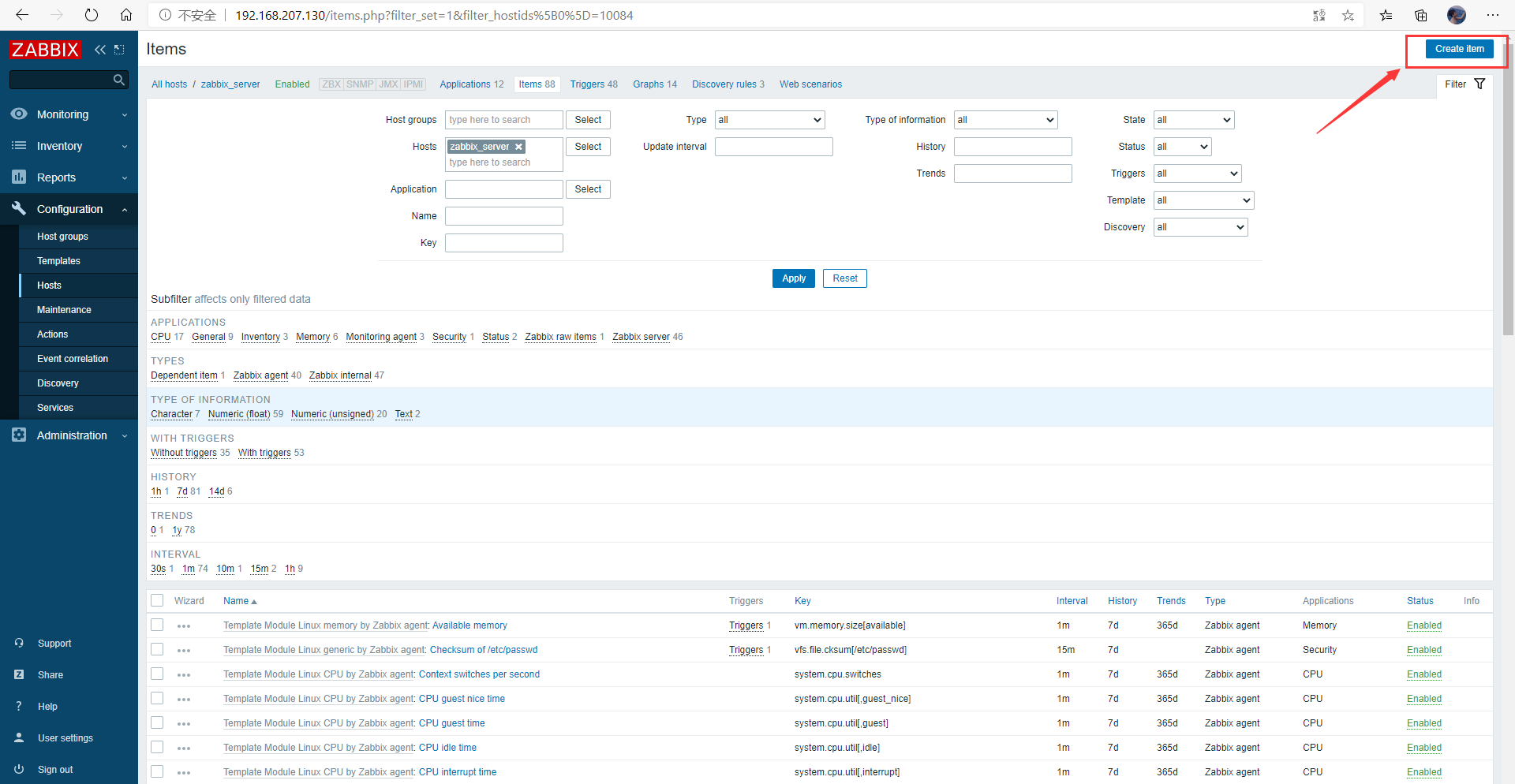Open User settings from the sidebar
1515x784 pixels.
(65, 738)
